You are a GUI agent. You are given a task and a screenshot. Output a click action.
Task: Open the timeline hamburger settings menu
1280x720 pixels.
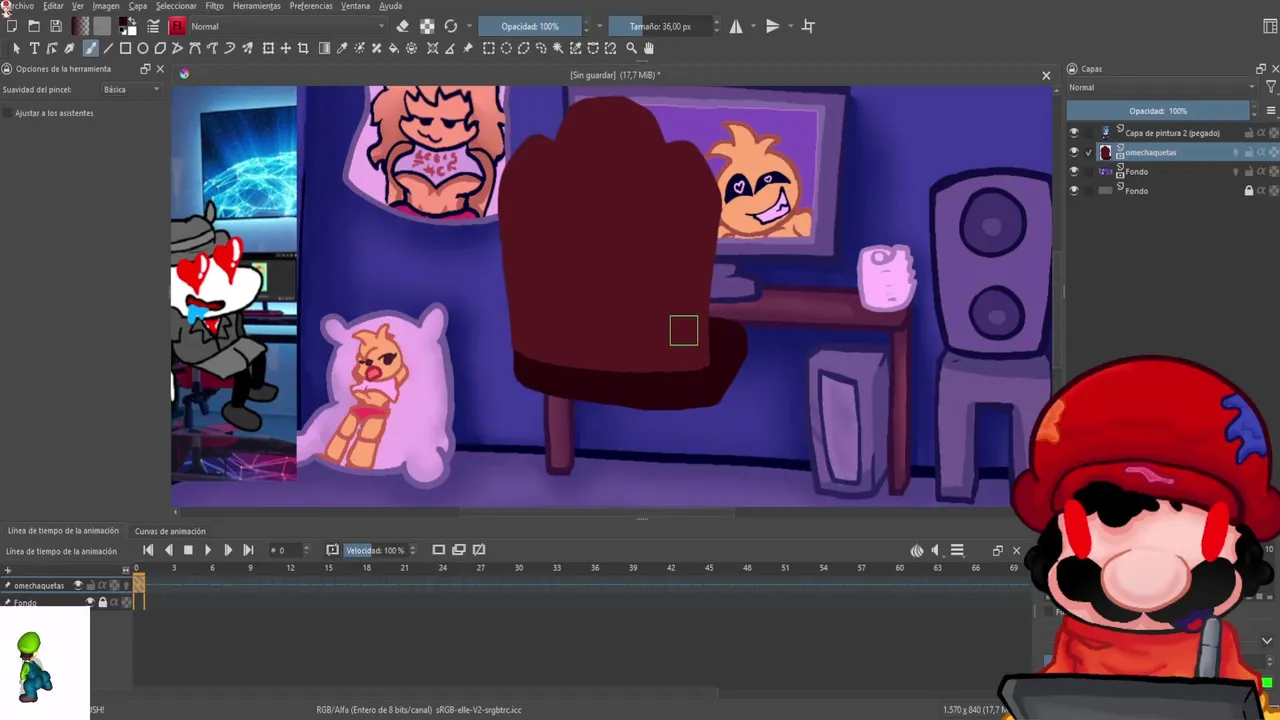(x=957, y=550)
